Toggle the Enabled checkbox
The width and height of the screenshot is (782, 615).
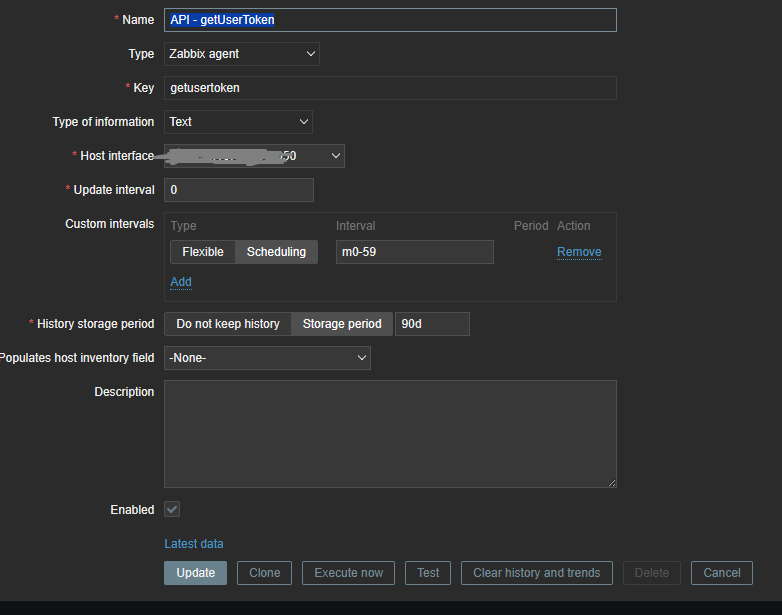click(x=172, y=510)
